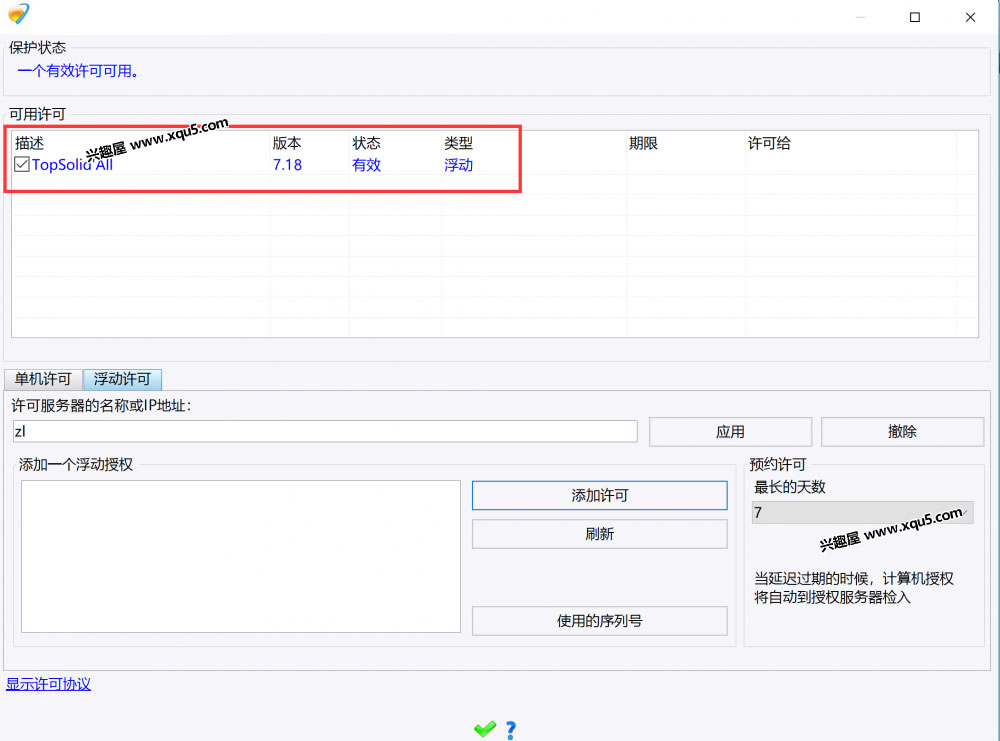Open help via the blue question mark

tap(511, 730)
